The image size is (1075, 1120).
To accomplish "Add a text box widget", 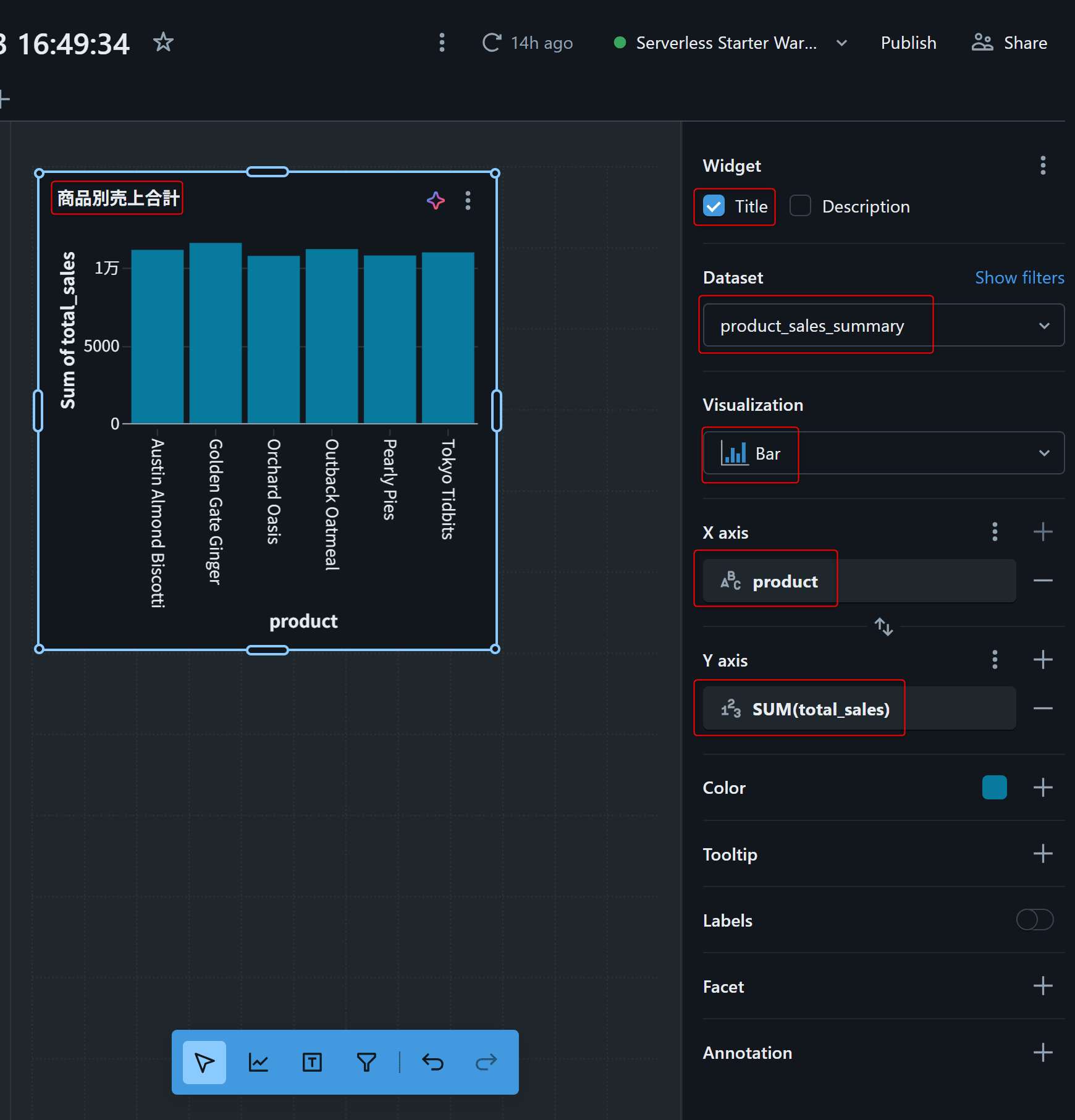I will point(312,1062).
